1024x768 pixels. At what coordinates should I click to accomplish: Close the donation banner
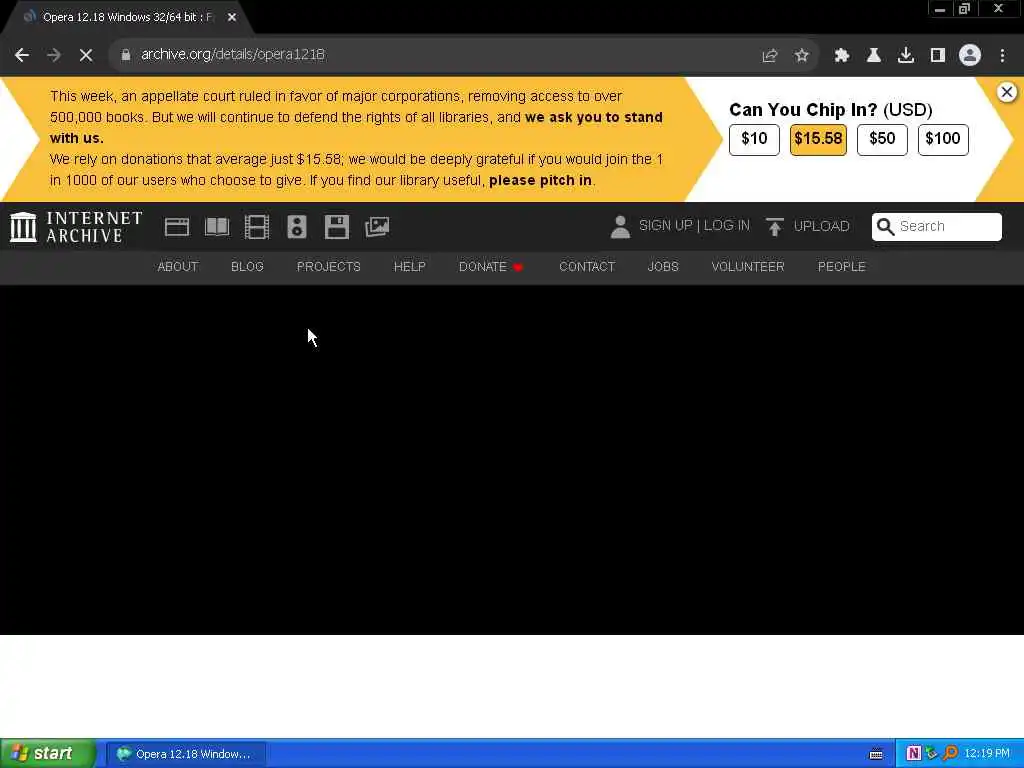[1007, 92]
